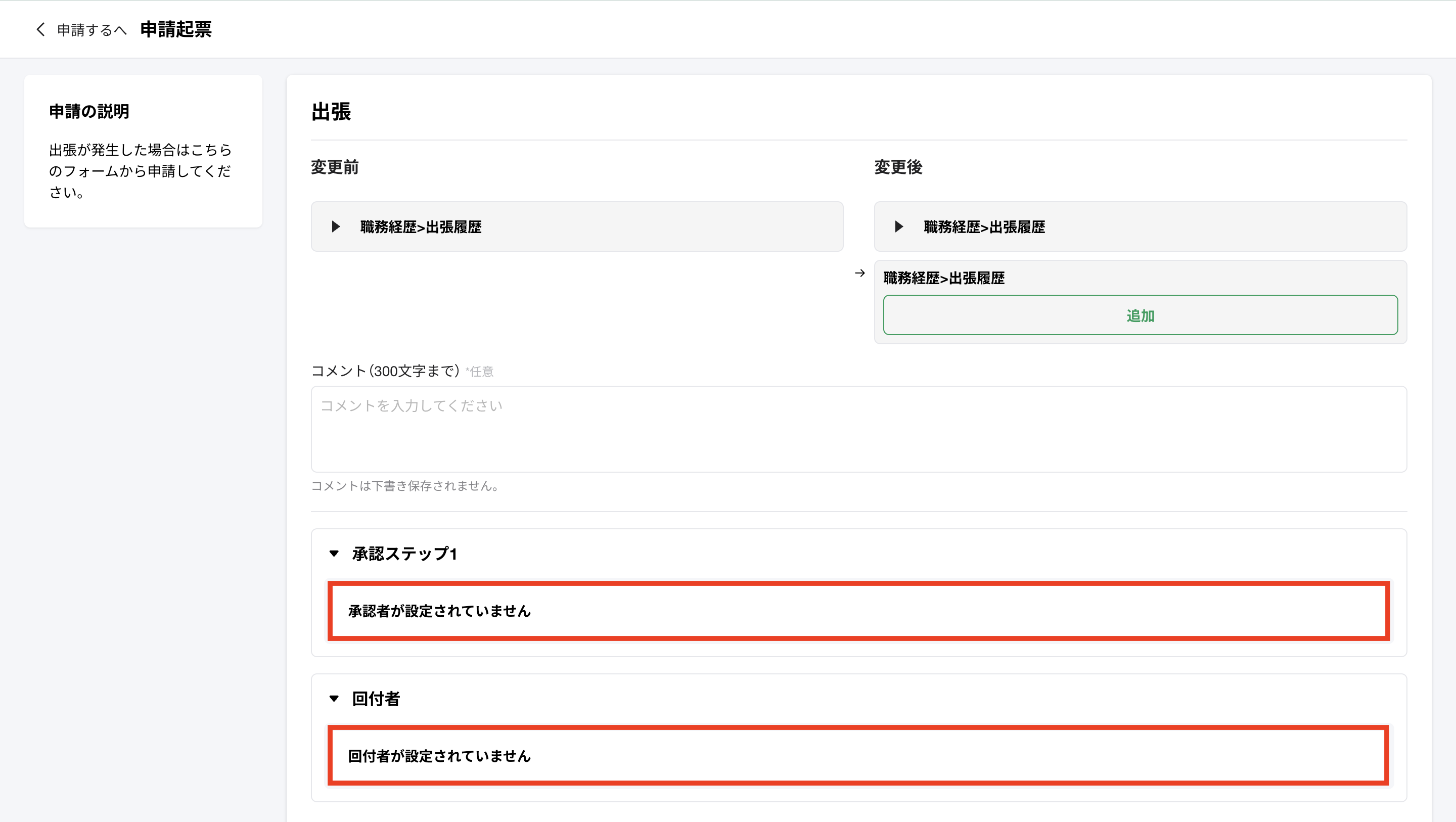
Task: Click the 出張 form heading
Action: click(331, 111)
